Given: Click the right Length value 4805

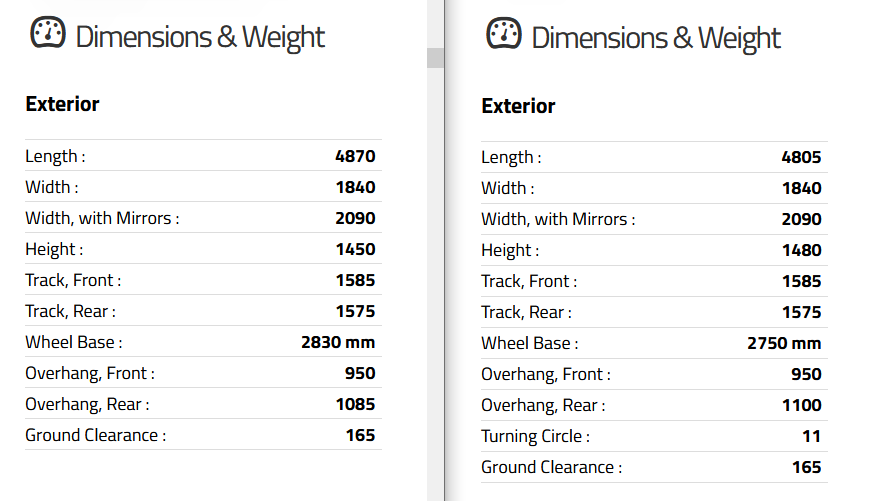Looking at the screenshot, I should (802, 157).
